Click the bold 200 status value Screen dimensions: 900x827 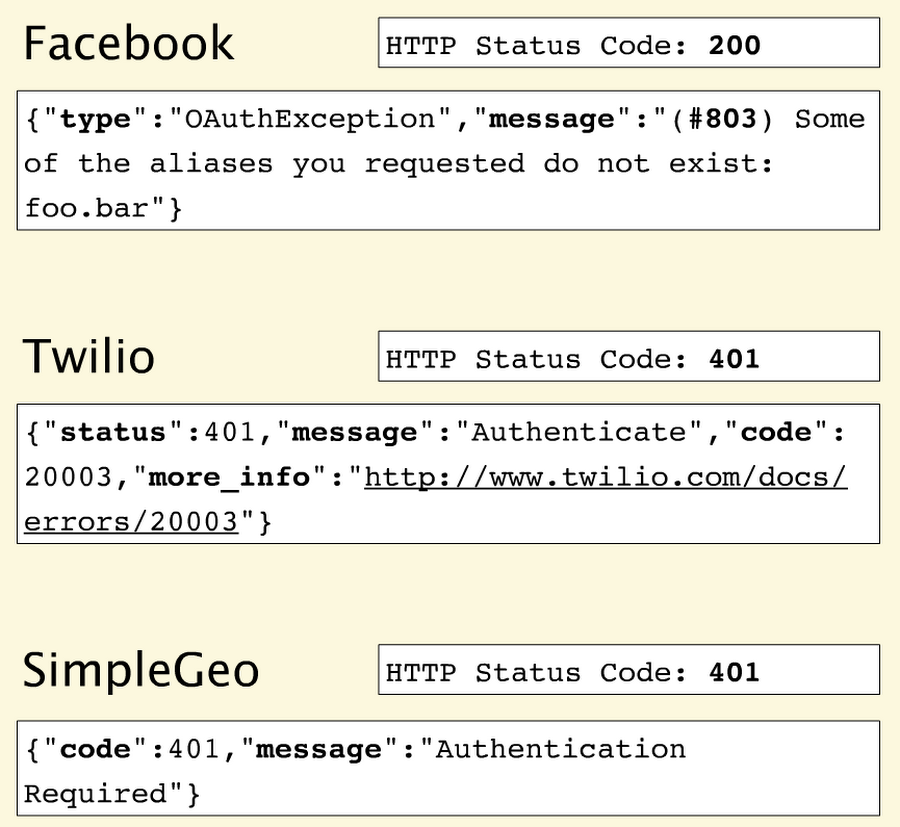[734, 45]
